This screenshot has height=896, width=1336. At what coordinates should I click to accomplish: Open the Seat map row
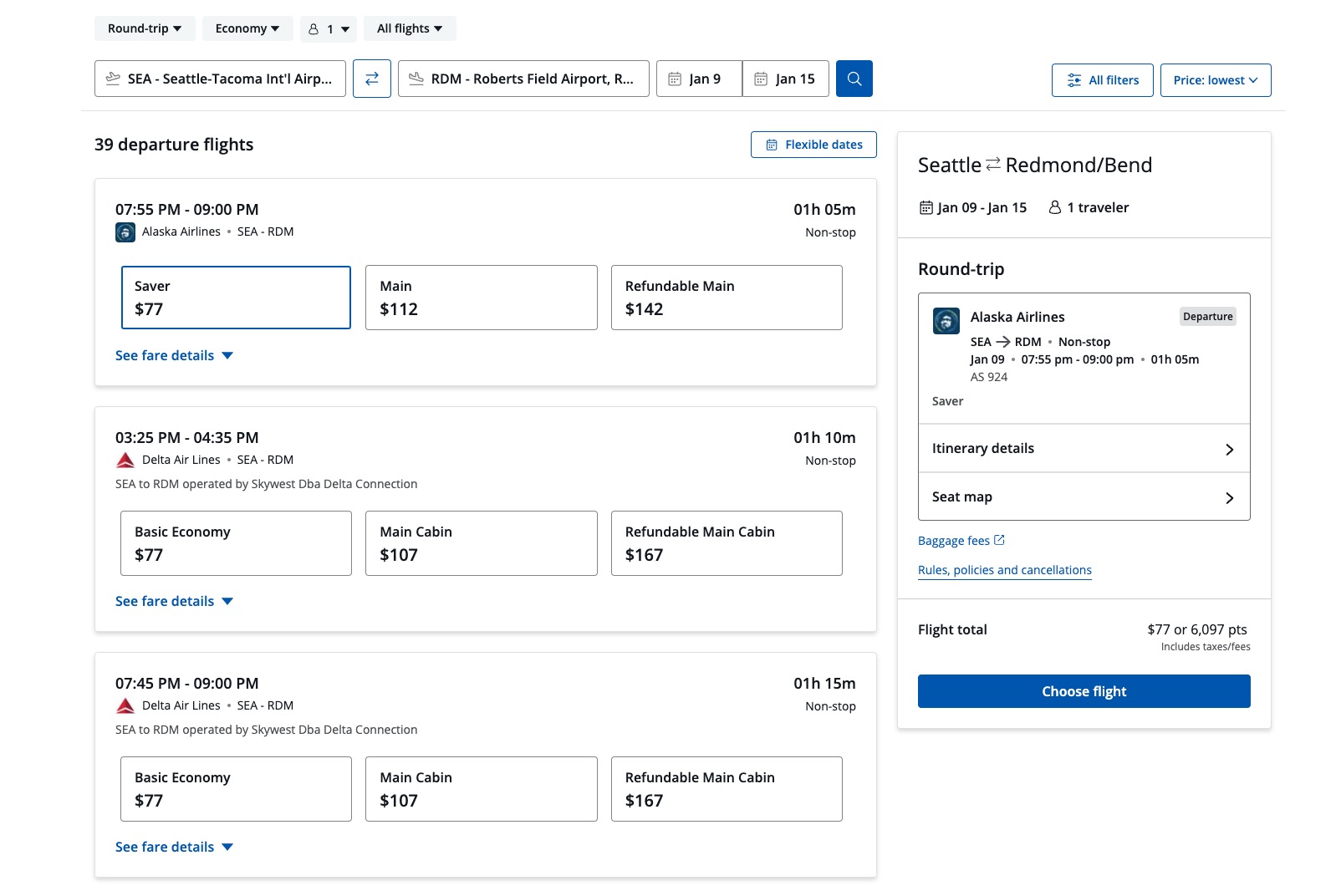1084,497
